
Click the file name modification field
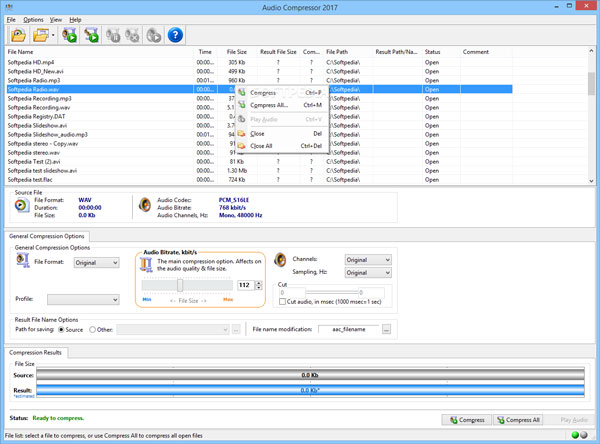tap(349, 329)
